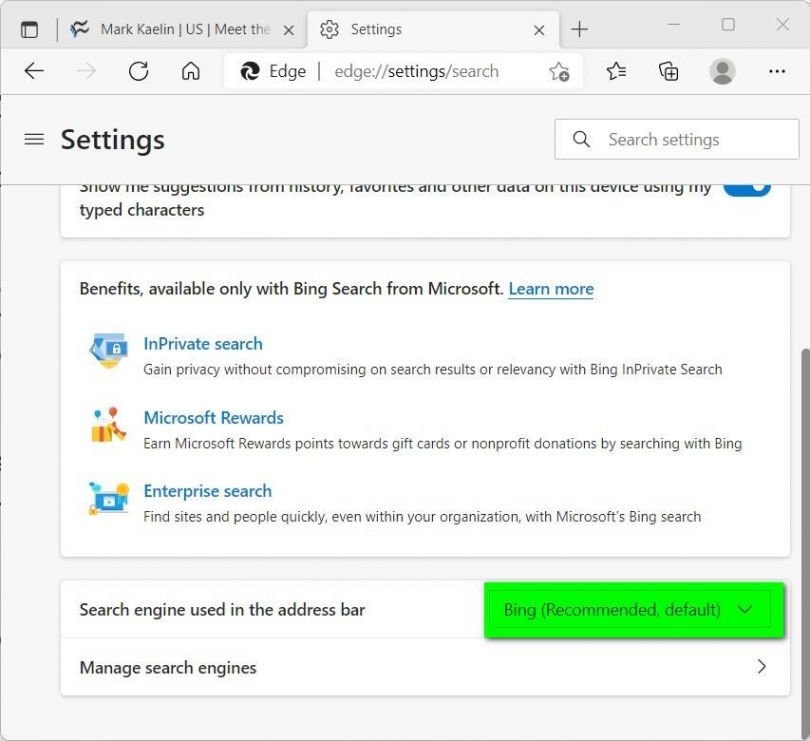Click the InPrivate search link
Image resolution: width=810 pixels, height=741 pixels.
pyautogui.click(x=202, y=343)
